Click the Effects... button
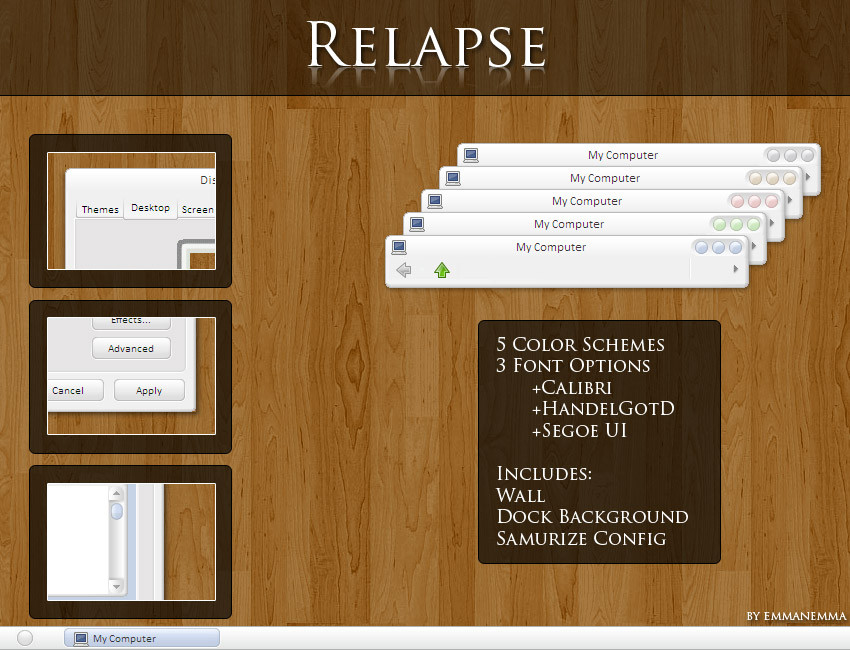Screen dimensions: 850x650 click(131, 323)
